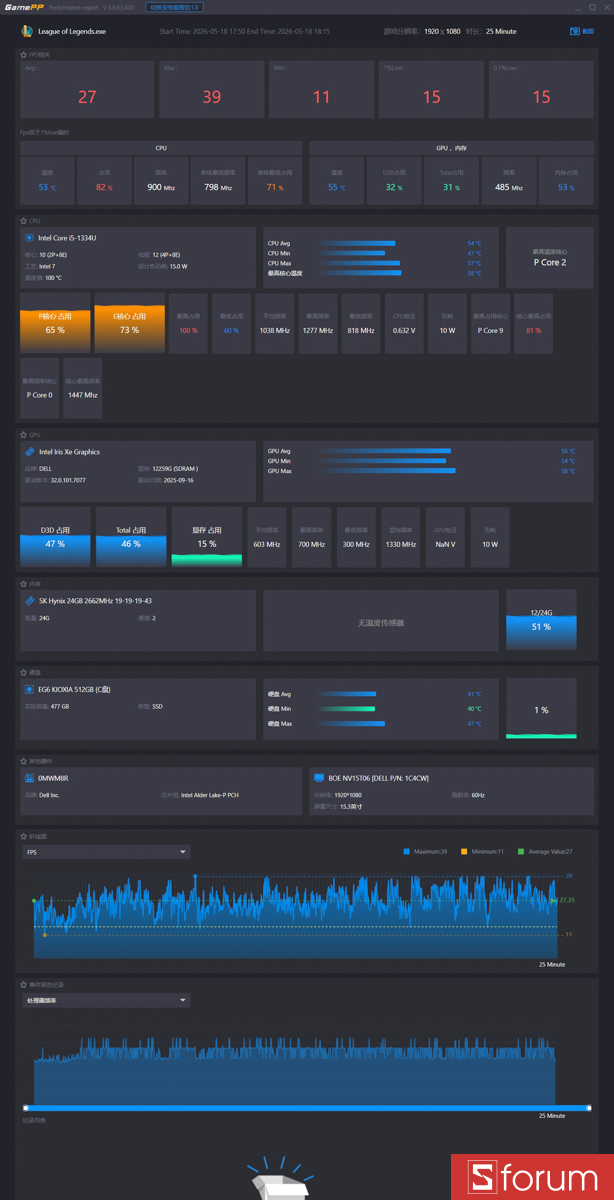Click the right handle of the timeline range slider
This screenshot has height=1200, width=614.
589,1108
